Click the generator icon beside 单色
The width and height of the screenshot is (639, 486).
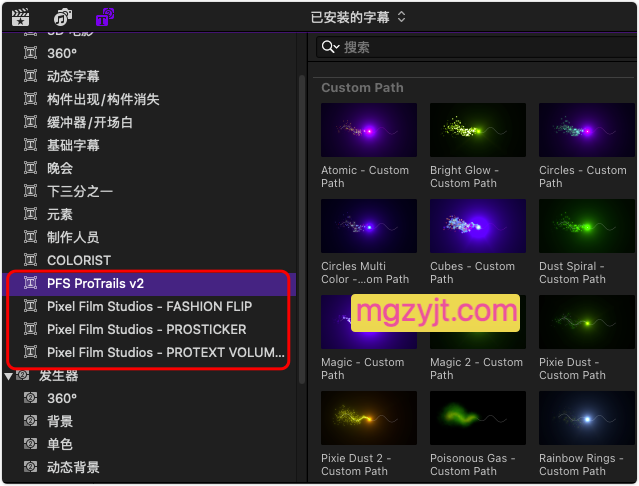pyautogui.click(x=31, y=443)
